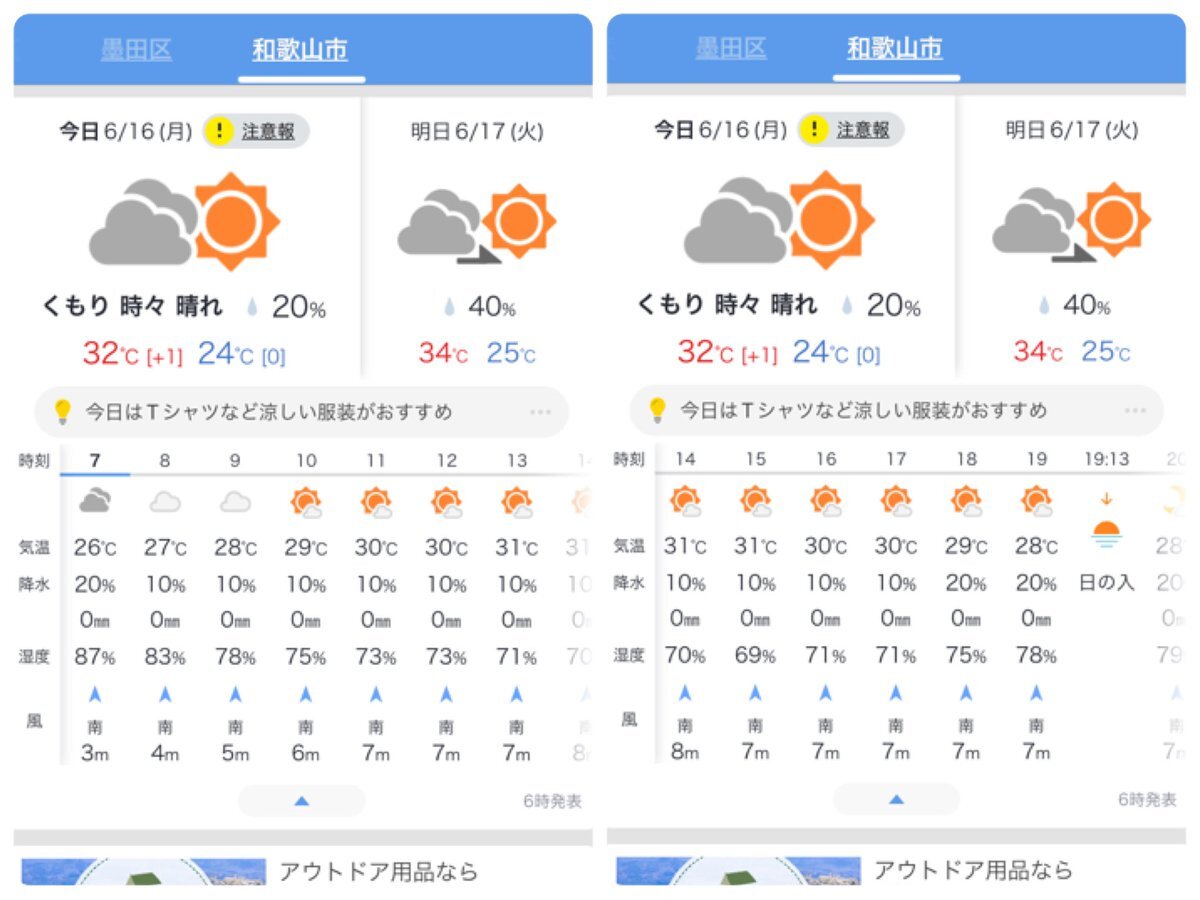Tap the south wind arrow at 10 o'clock
The height and width of the screenshot is (900, 1200).
click(x=306, y=694)
